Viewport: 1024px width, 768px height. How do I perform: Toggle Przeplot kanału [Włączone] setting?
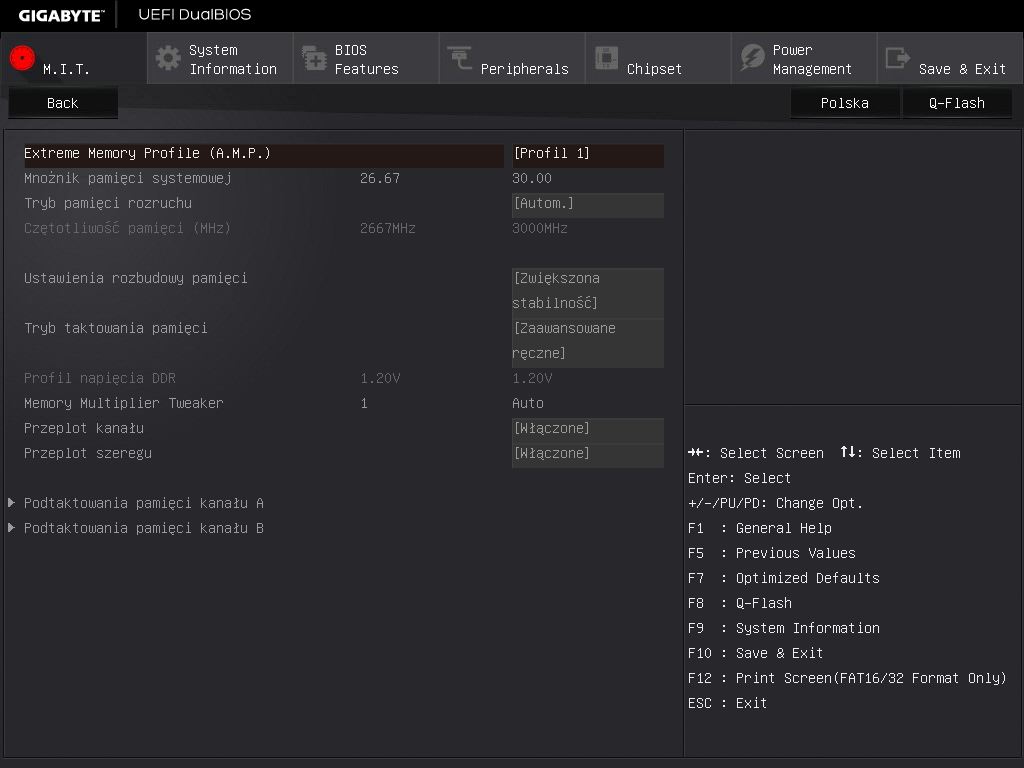(587, 429)
